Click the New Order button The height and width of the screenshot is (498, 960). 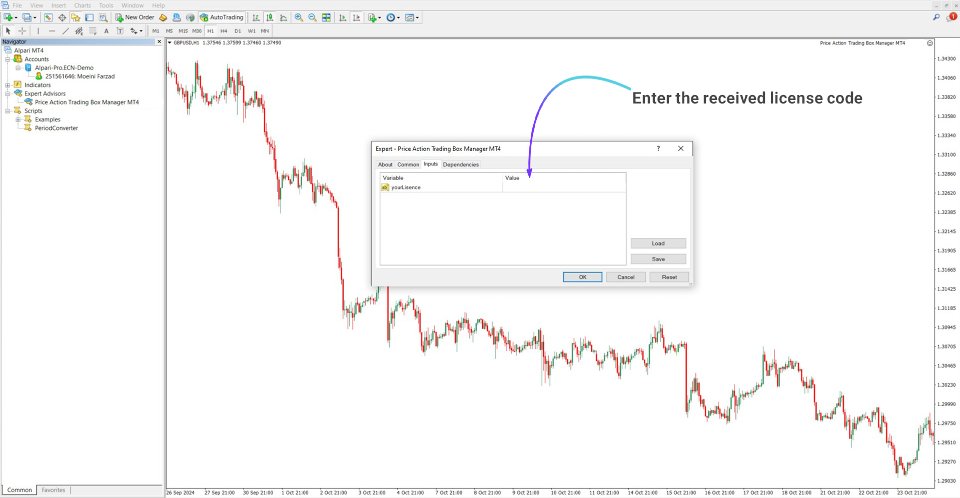click(x=134, y=18)
